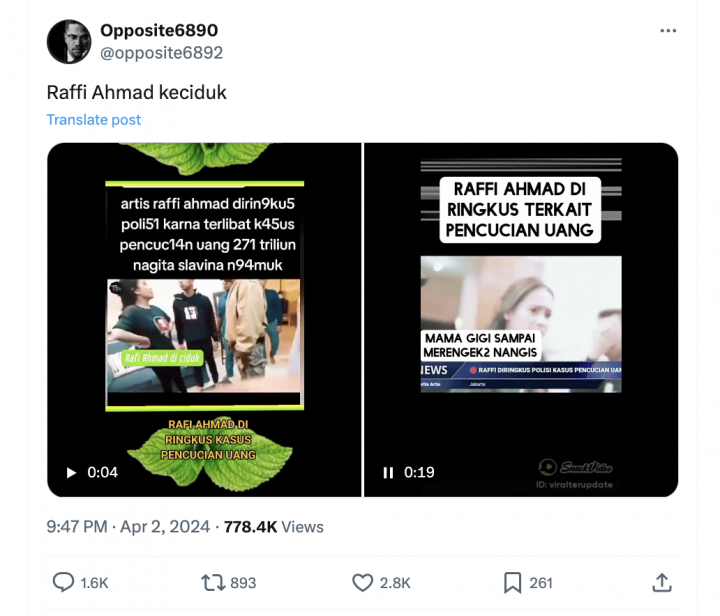The width and height of the screenshot is (720, 616).
Task: Open the Opposite6890 display name
Action: click(159, 30)
